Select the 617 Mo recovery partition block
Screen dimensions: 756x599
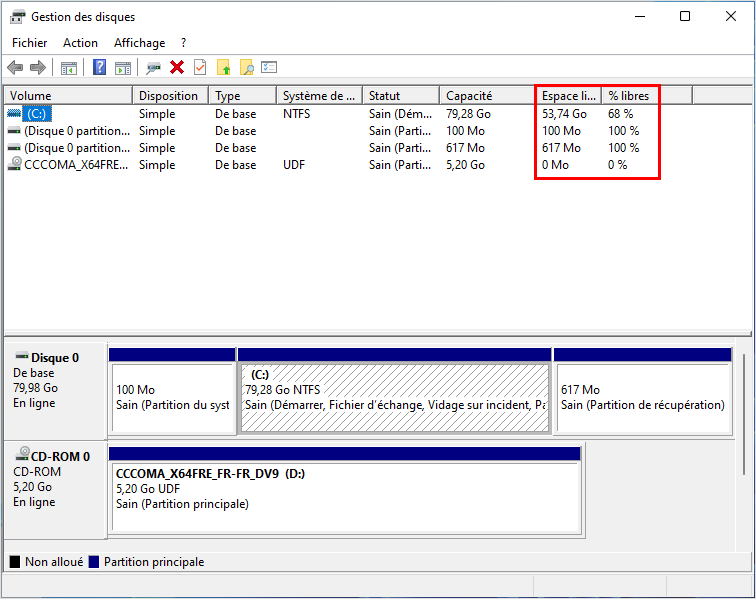(x=643, y=391)
